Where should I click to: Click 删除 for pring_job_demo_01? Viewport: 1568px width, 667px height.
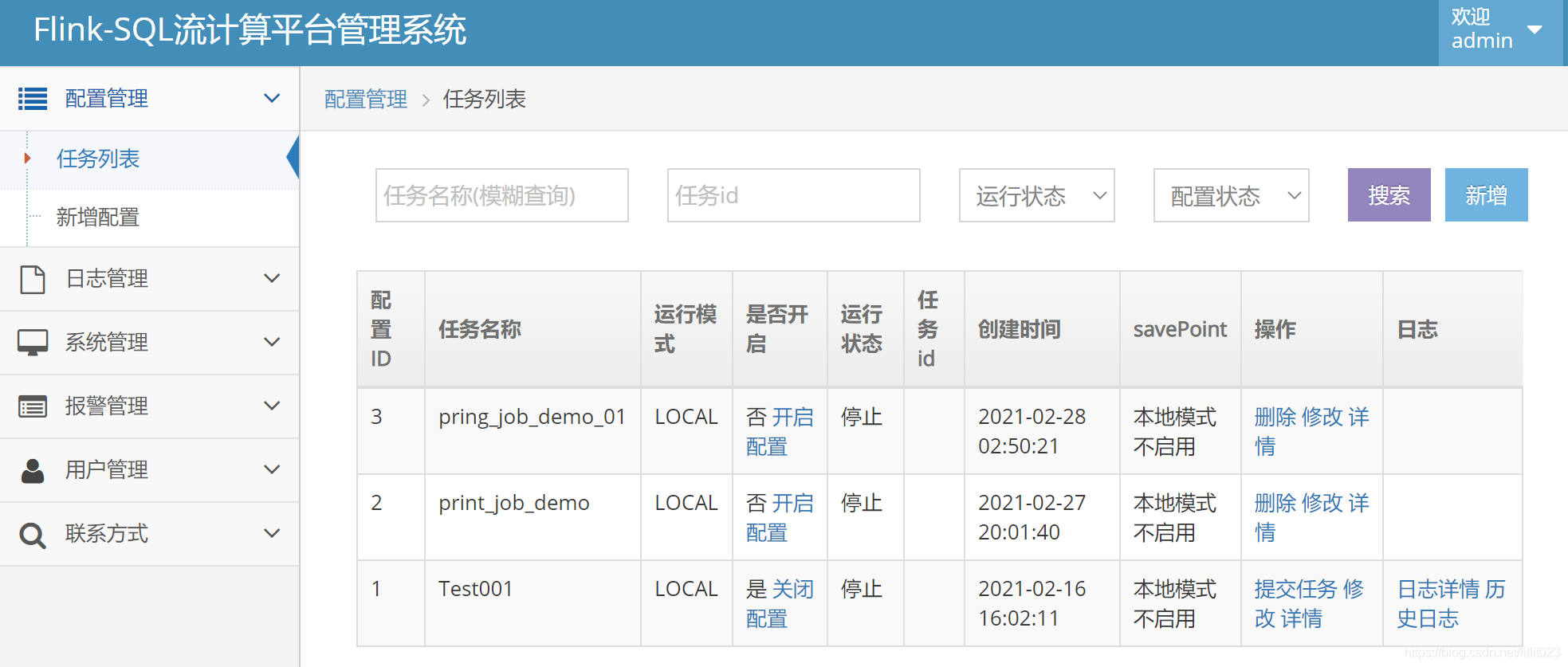tap(1275, 418)
